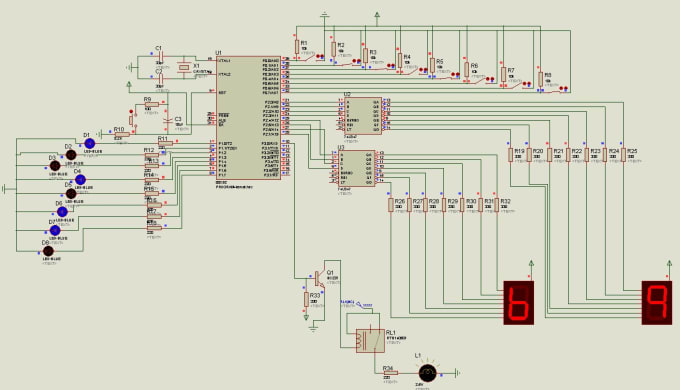
Task: Select relay RL1
Action: point(370,340)
